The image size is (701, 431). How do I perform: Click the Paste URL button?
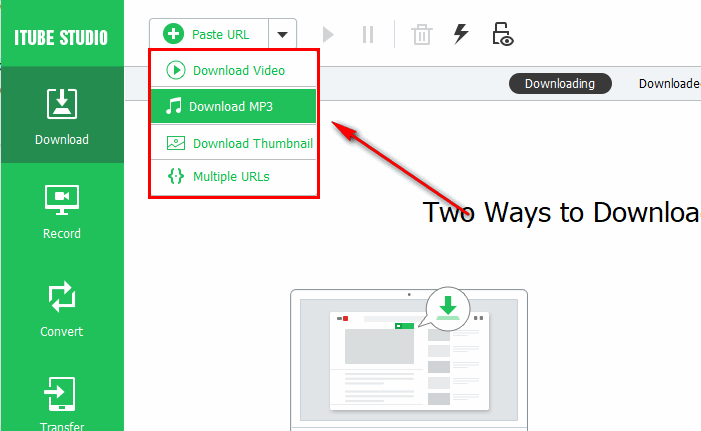(x=209, y=34)
